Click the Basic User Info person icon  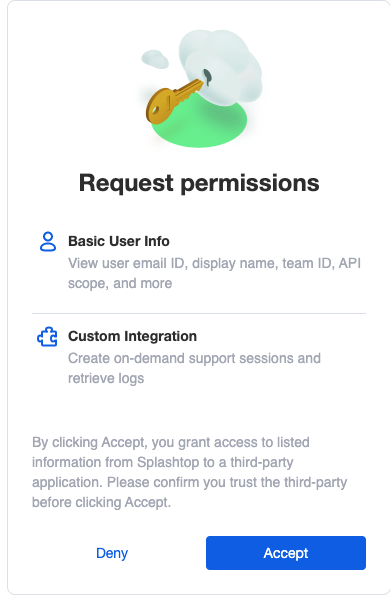tap(48, 242)
